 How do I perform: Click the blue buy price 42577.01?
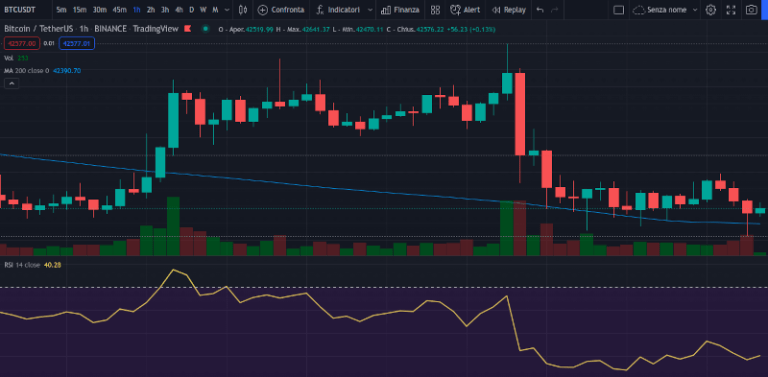click(x=77, y=44)
